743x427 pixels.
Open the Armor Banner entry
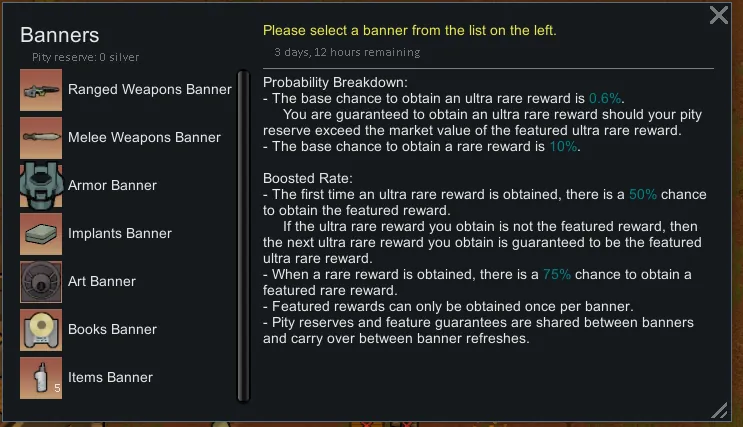[112, 186]
